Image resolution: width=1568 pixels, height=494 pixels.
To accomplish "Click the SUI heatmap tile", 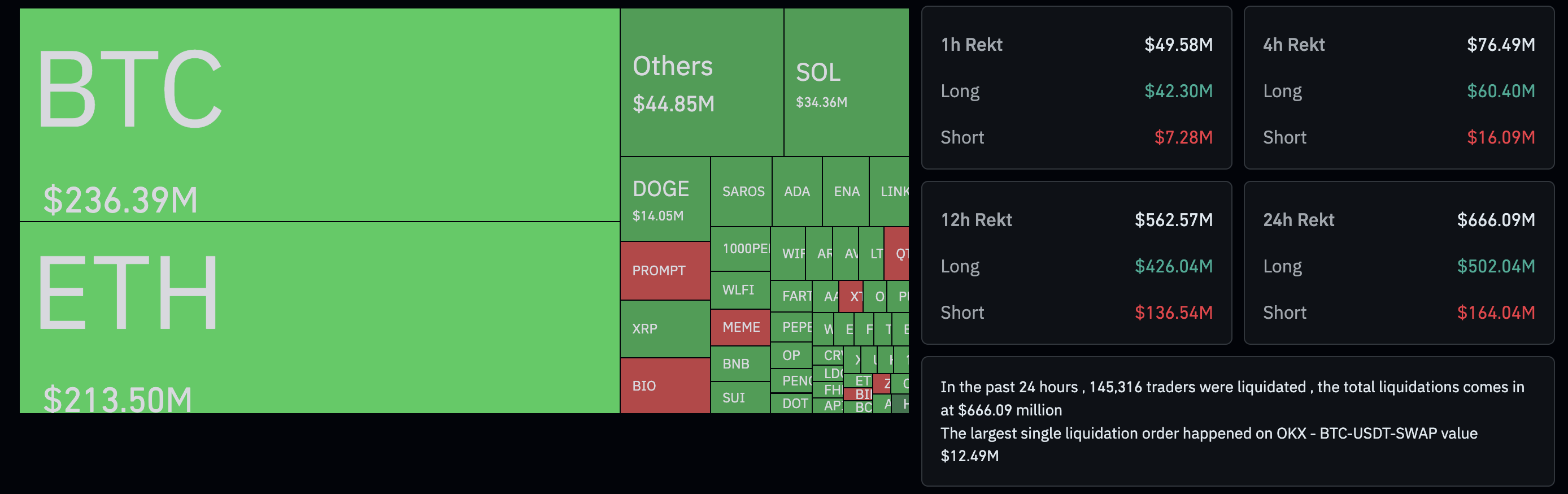I will pos(740,398).
